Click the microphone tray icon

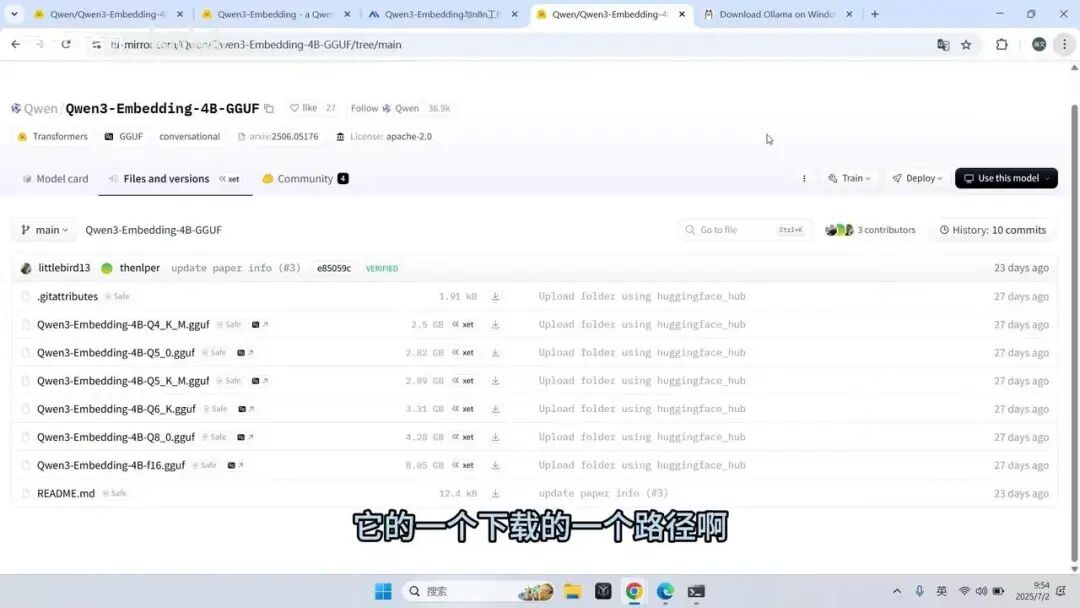(919, 591)
